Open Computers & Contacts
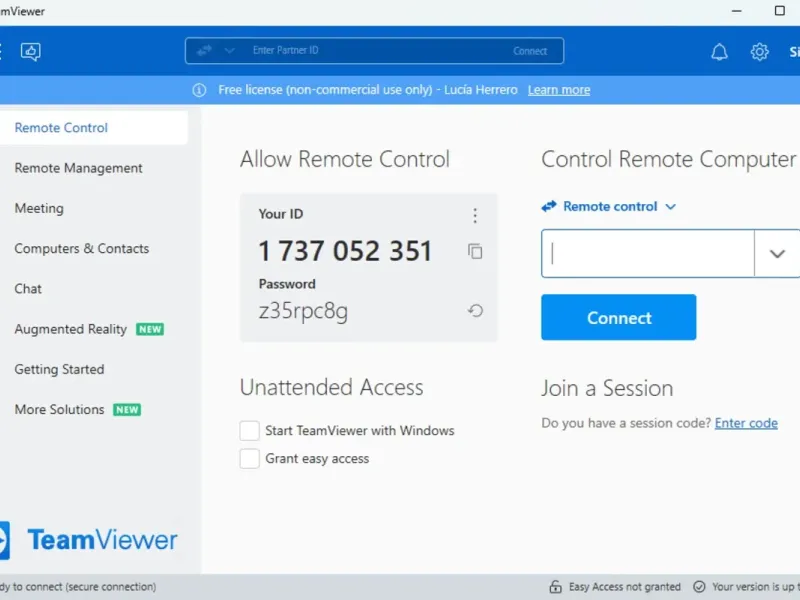Viewport: 800px width, 600px height. click(x=82, y=248)
